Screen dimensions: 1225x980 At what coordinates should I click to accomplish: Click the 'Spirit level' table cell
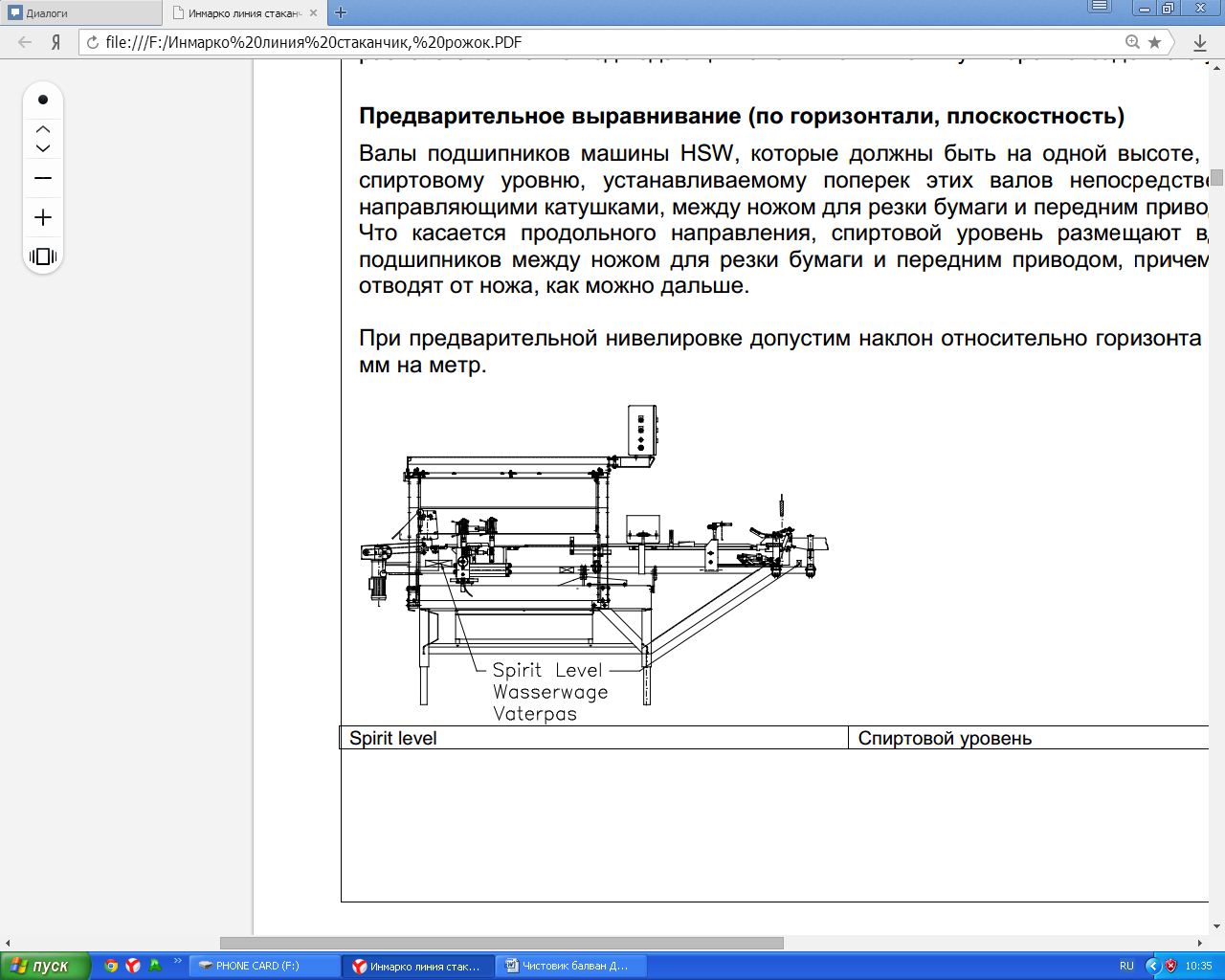594,738
